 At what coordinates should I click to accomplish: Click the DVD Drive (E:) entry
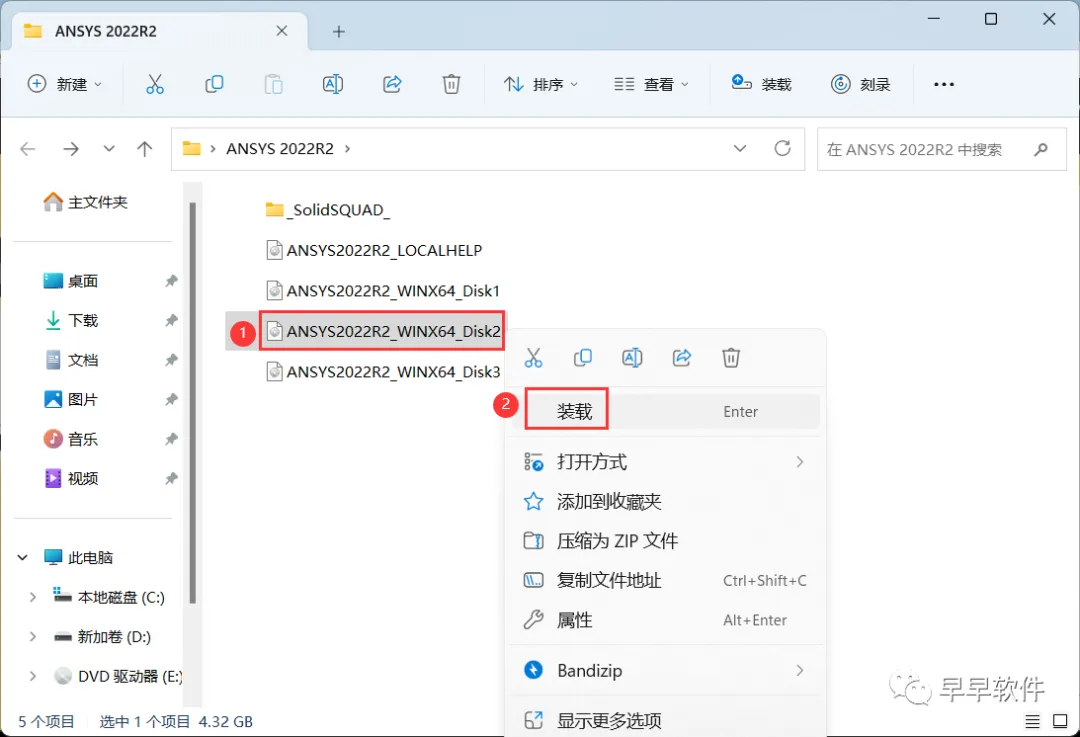click(118, 676)
